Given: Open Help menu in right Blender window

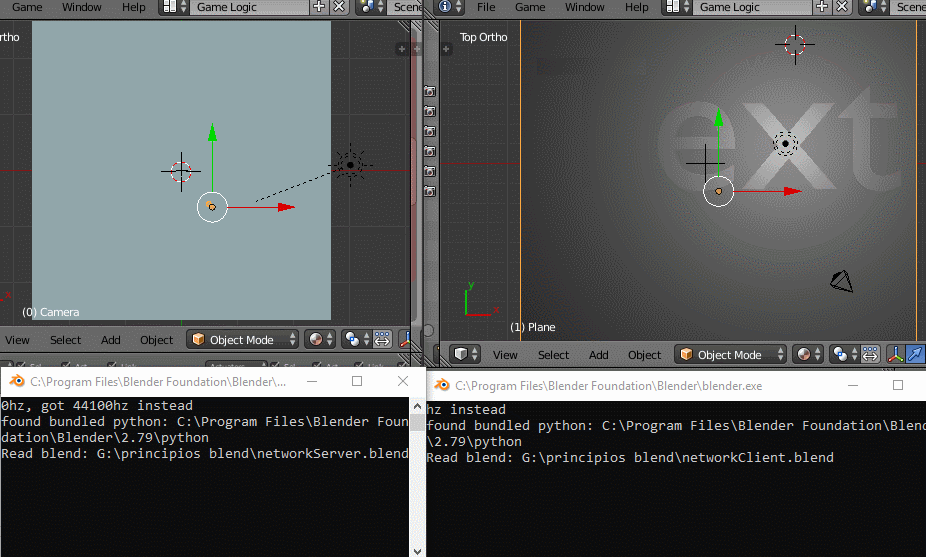Looking at the screenshot, I should tap(637, 7).
